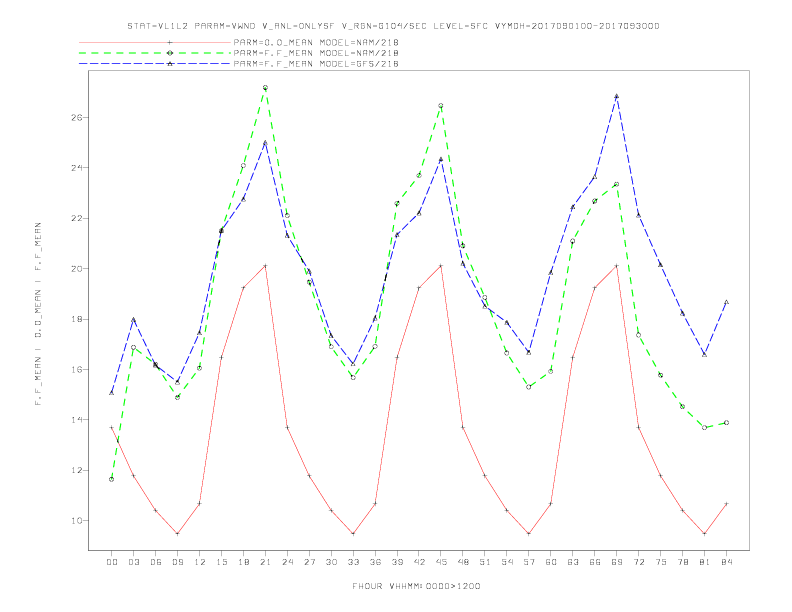Click x-axis tick label 66
The image size is (792, 612).
coord(595,562)
